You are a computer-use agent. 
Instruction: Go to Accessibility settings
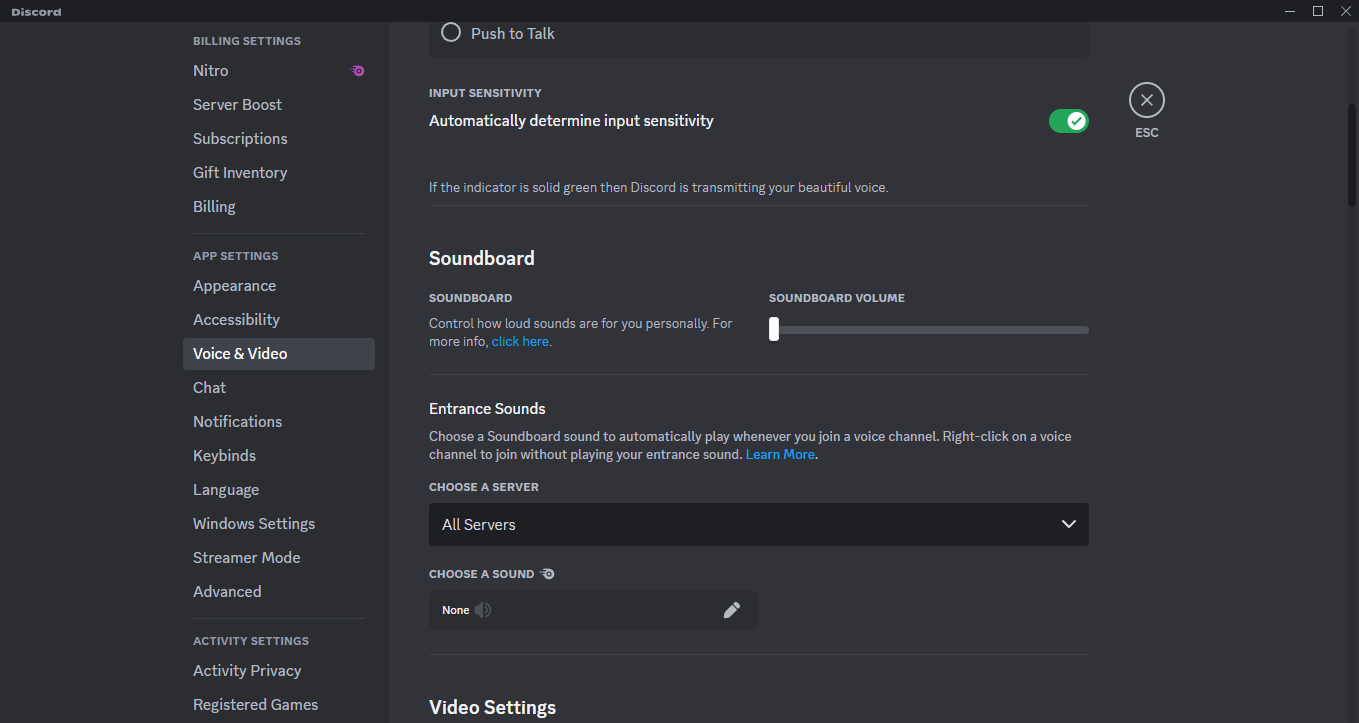pyautogui.click(x=279, y=320)
